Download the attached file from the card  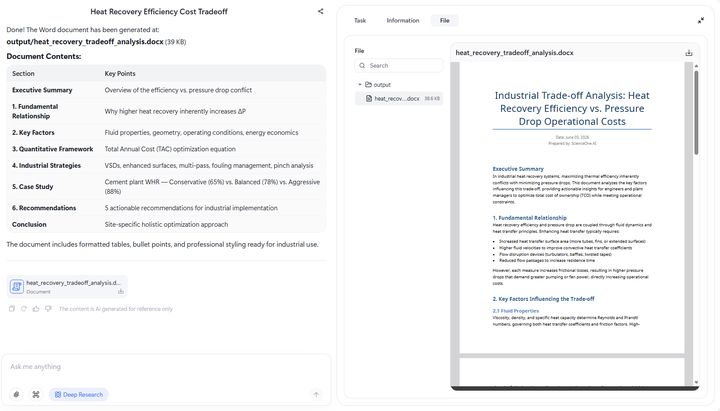[121, 291]
